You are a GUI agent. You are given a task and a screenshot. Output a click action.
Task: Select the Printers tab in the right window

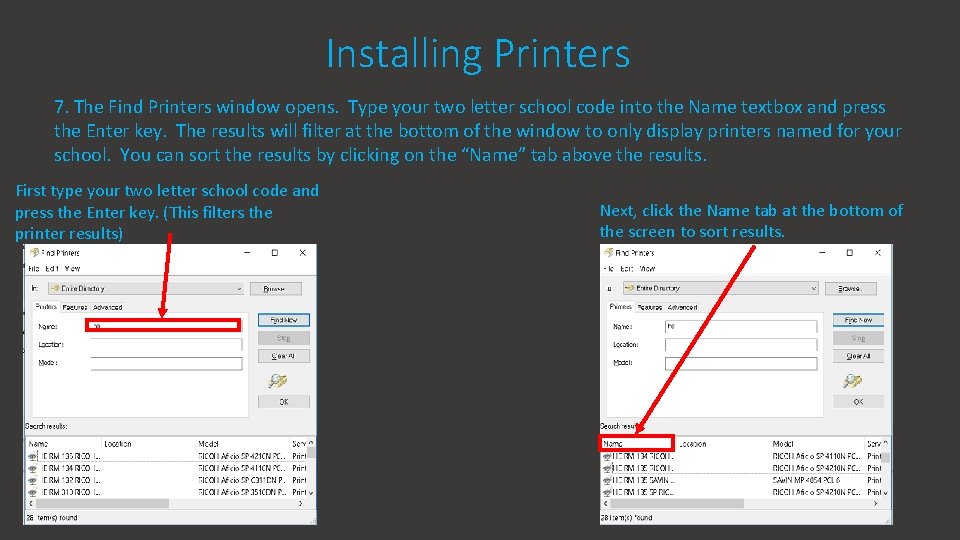coord(620,307)
